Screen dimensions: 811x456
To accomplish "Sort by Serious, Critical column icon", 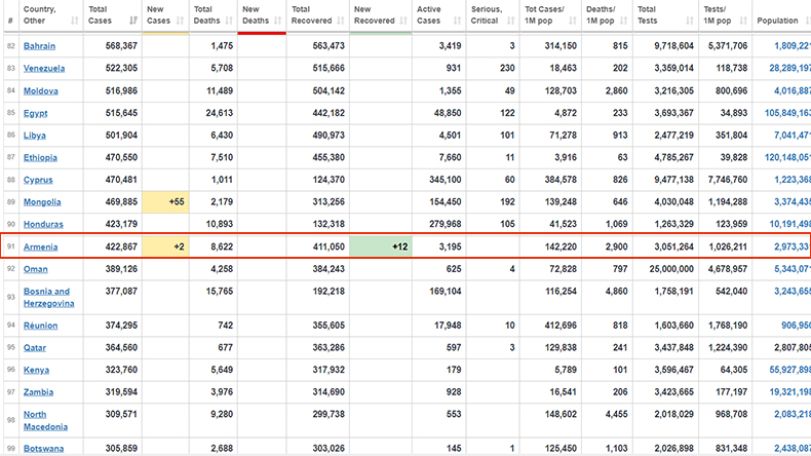I will pyautogui.click(x=511, y=21).
